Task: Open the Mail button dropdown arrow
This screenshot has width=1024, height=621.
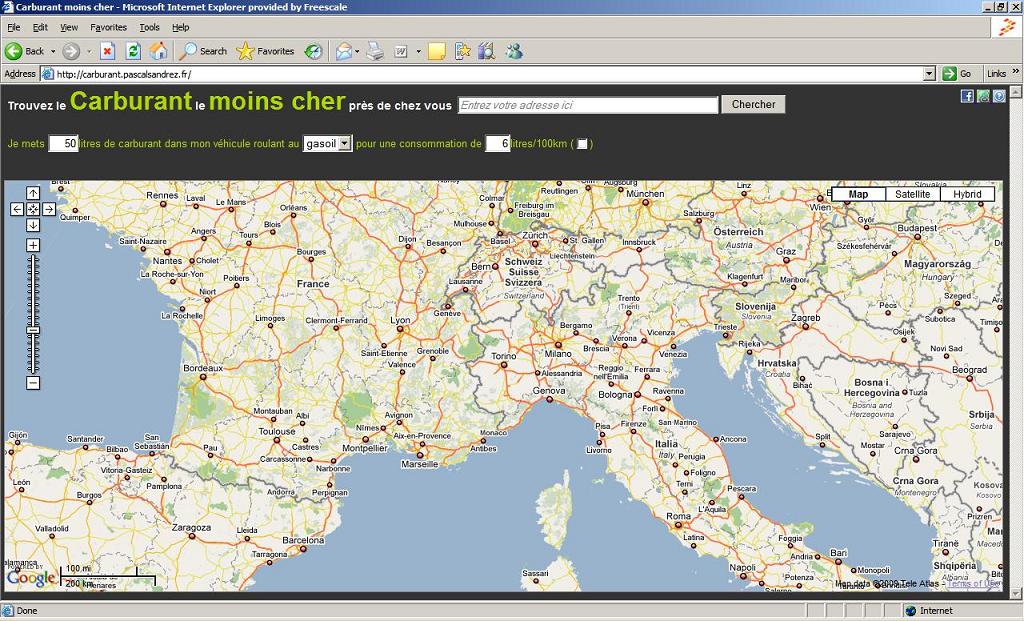Action: pos(357,52)
